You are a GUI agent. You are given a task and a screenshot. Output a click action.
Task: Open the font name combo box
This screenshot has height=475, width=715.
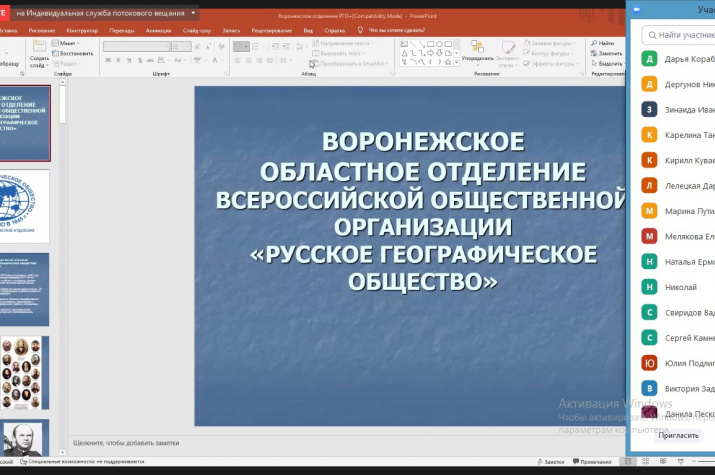pyautogui.click(x=136, y=46)
